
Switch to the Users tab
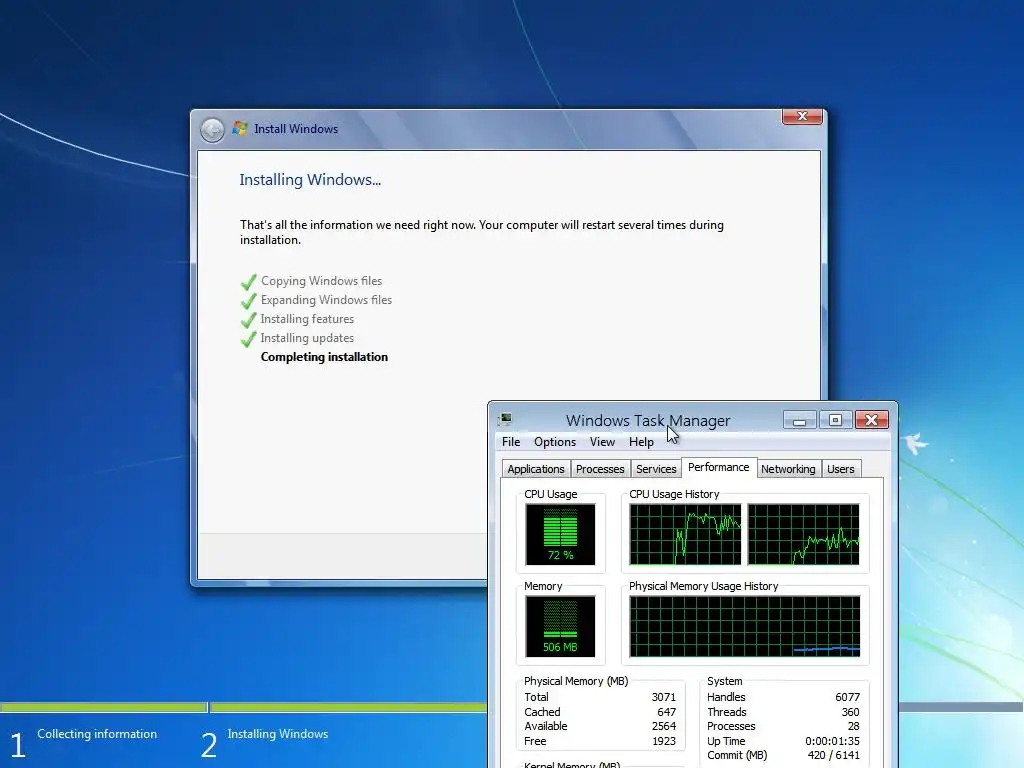(840, 469)
